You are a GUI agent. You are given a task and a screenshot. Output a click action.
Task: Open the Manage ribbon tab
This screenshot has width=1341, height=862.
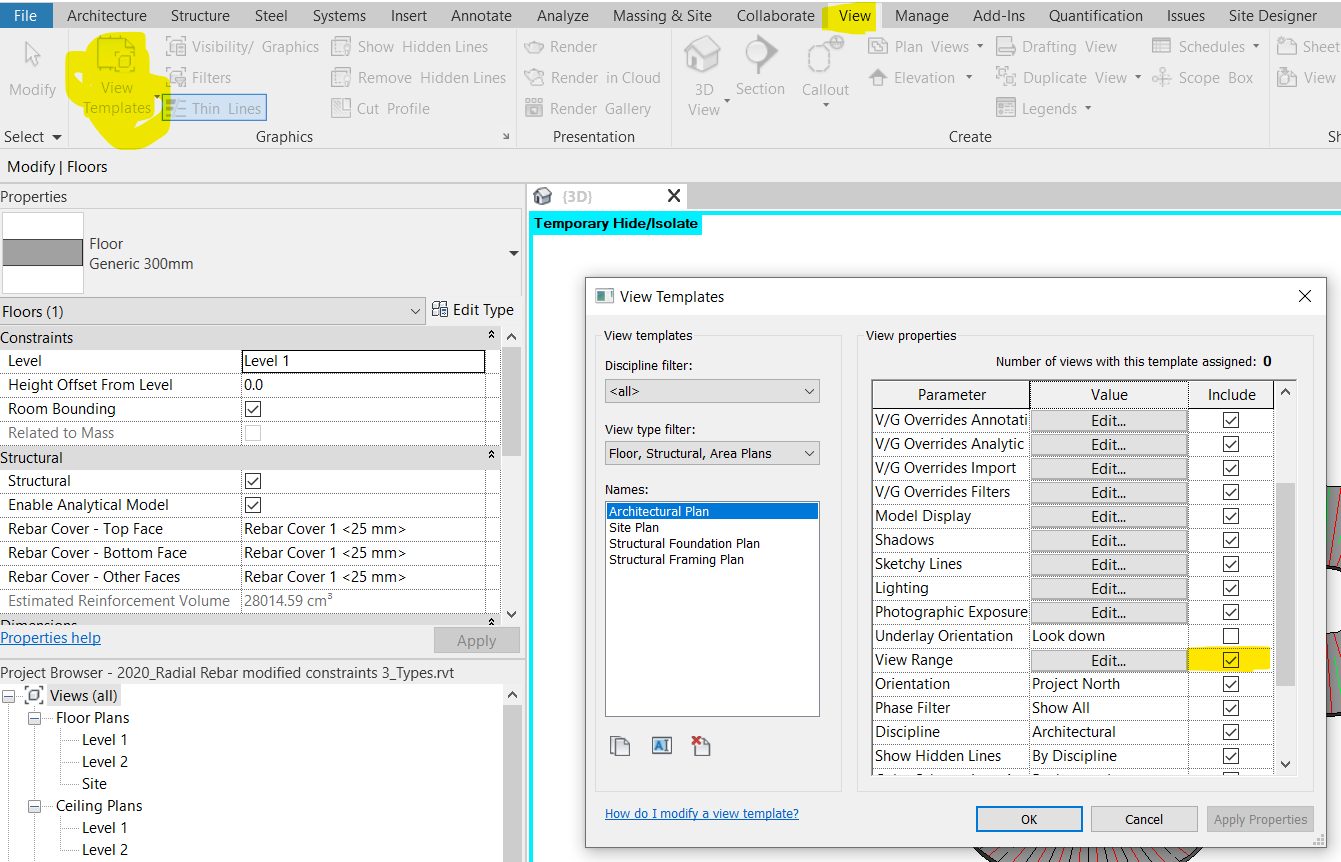[x=921, y=15]
